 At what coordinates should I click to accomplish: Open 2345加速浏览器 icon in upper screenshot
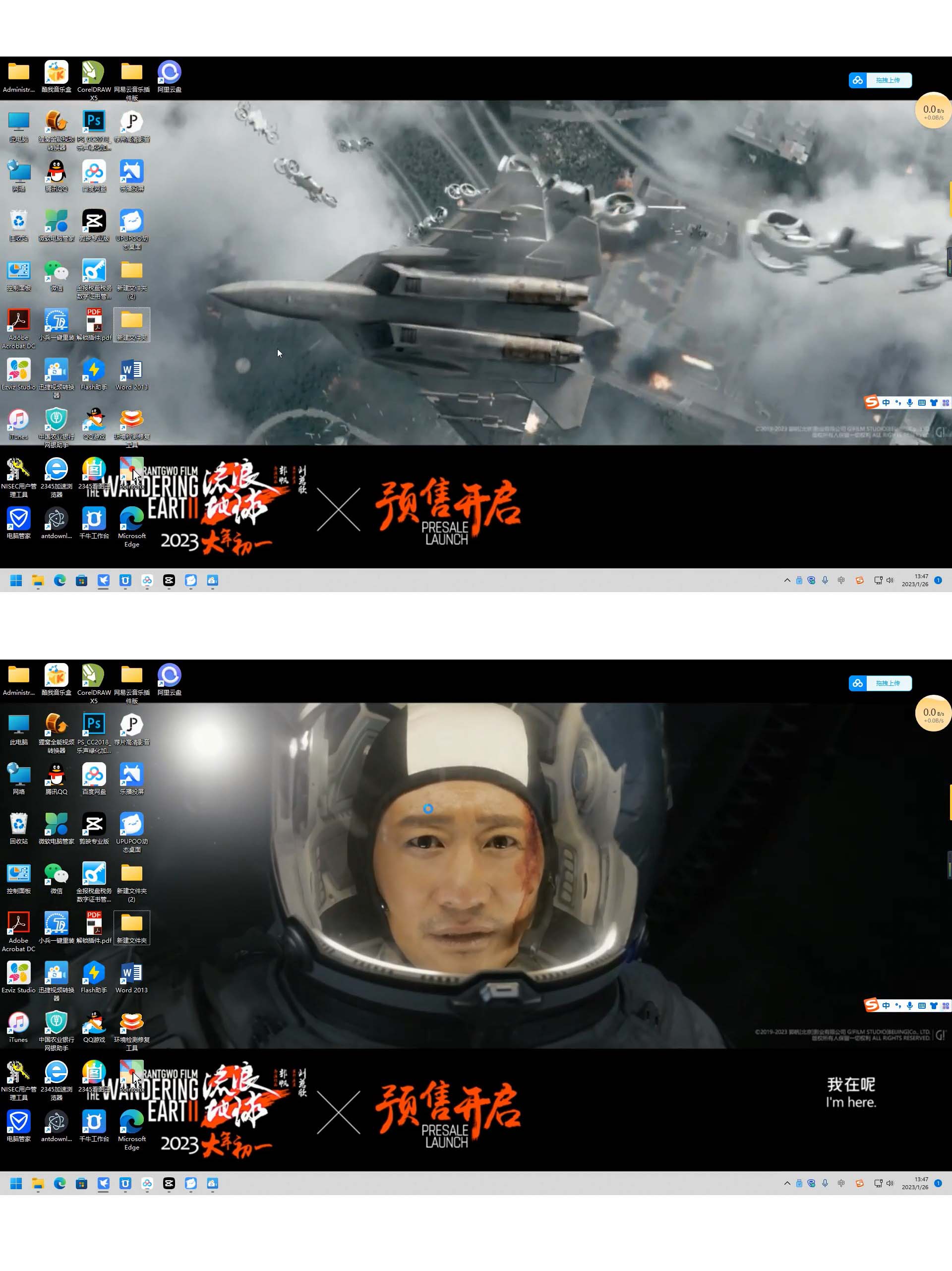click(x=57, y=477)
